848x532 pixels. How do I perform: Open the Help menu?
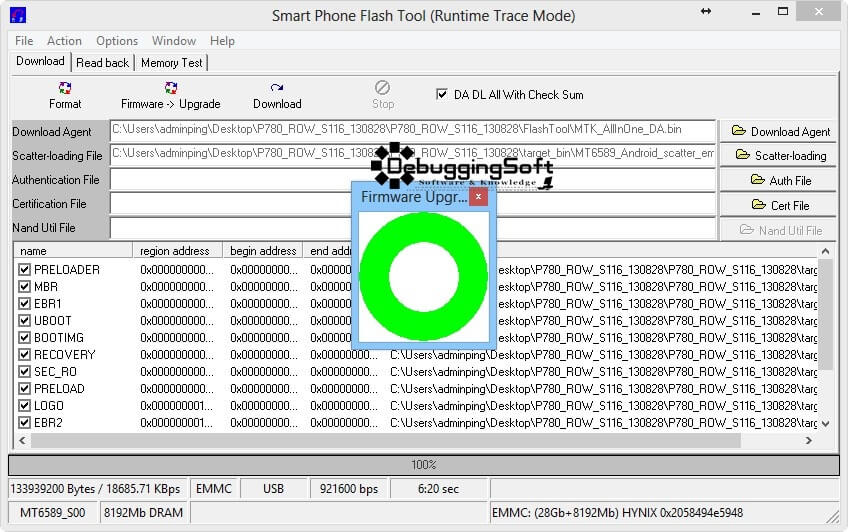click(x=222, y=41)
